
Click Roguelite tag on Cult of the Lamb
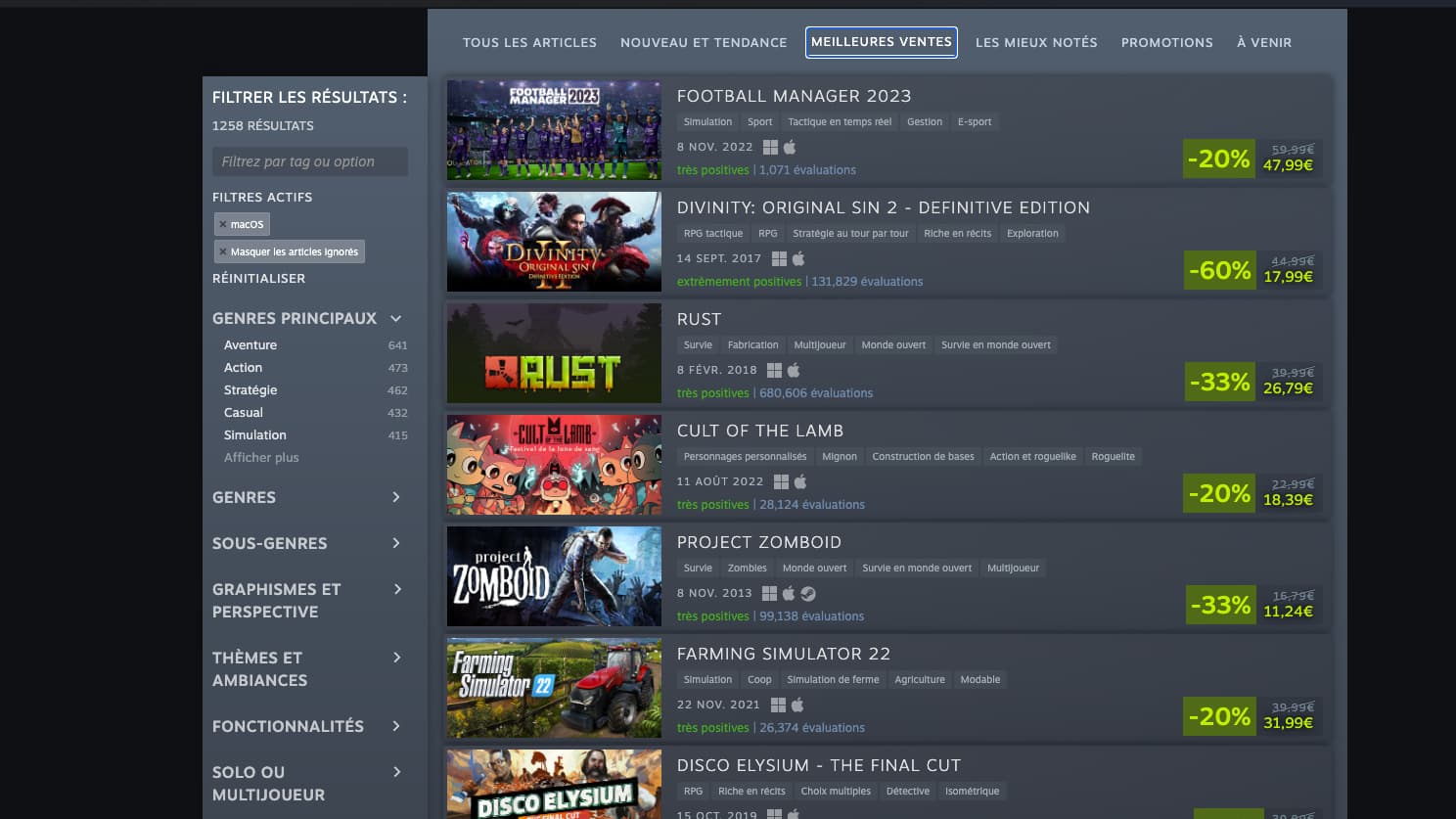click(1114, 457)
